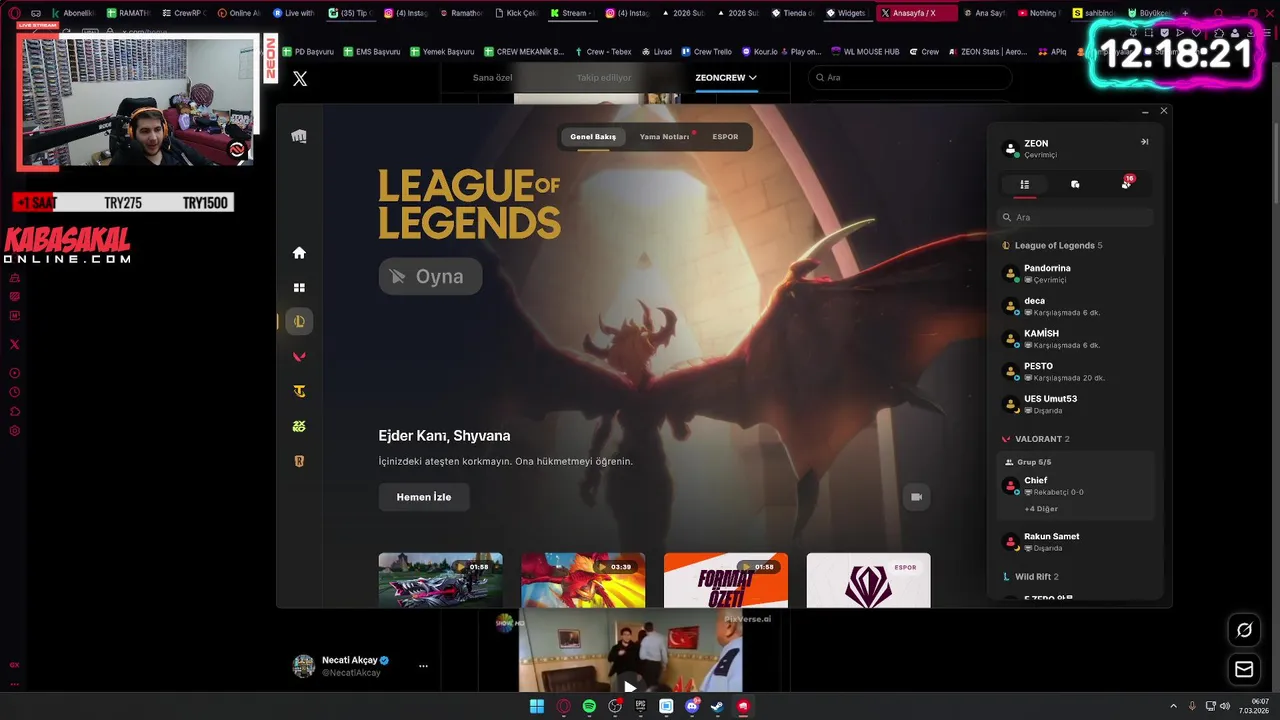Collapse the friends panel with arrow icon
Viewport: 1280px width, 720px height.
(1144, 142)
